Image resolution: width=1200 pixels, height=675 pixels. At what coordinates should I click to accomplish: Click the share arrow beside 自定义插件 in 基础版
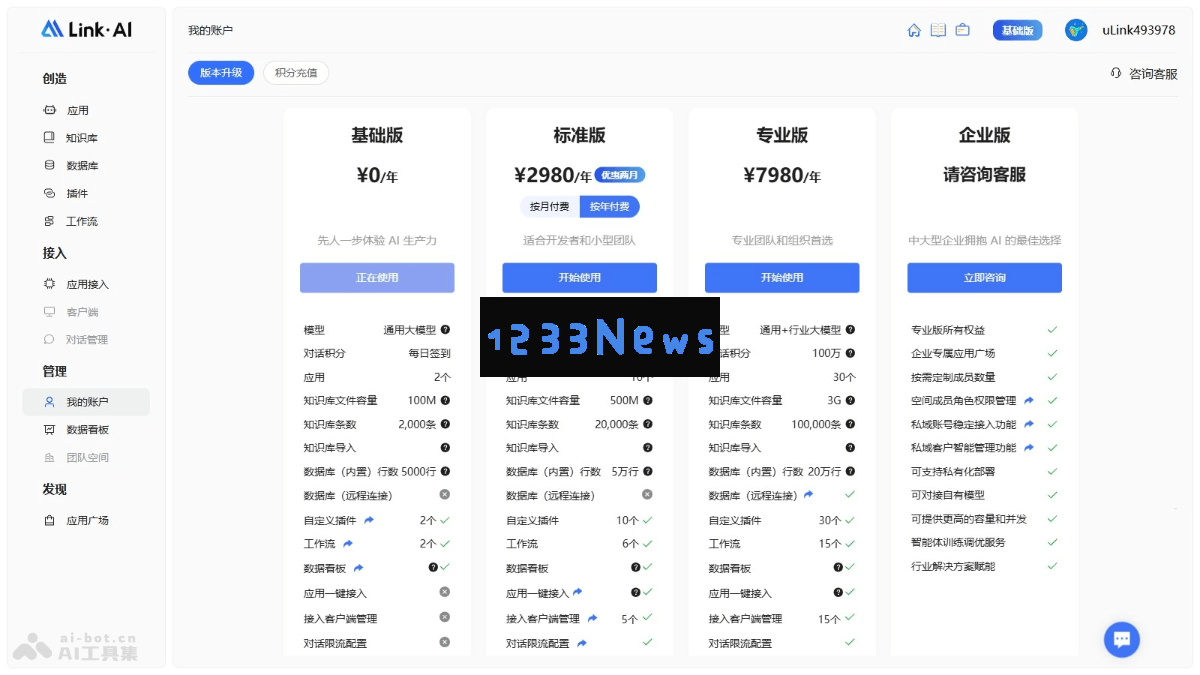pyautogui.click(x=369, y=520)
